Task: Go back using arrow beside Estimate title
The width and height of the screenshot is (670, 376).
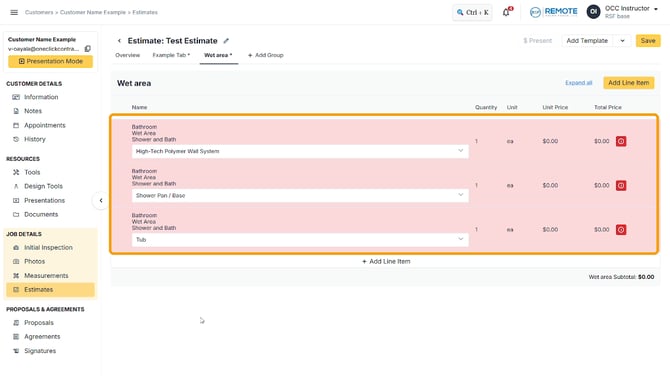Action: point(119,41)
